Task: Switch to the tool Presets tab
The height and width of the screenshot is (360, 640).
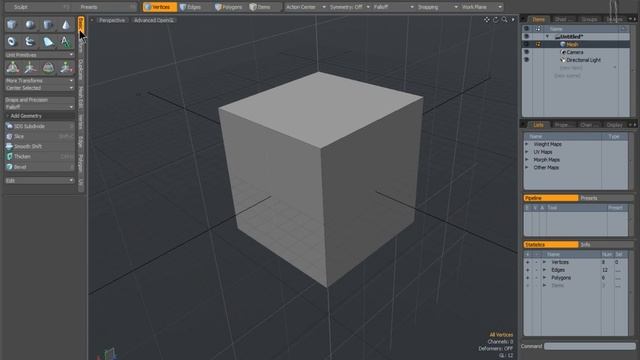Action: click(606, 198)
